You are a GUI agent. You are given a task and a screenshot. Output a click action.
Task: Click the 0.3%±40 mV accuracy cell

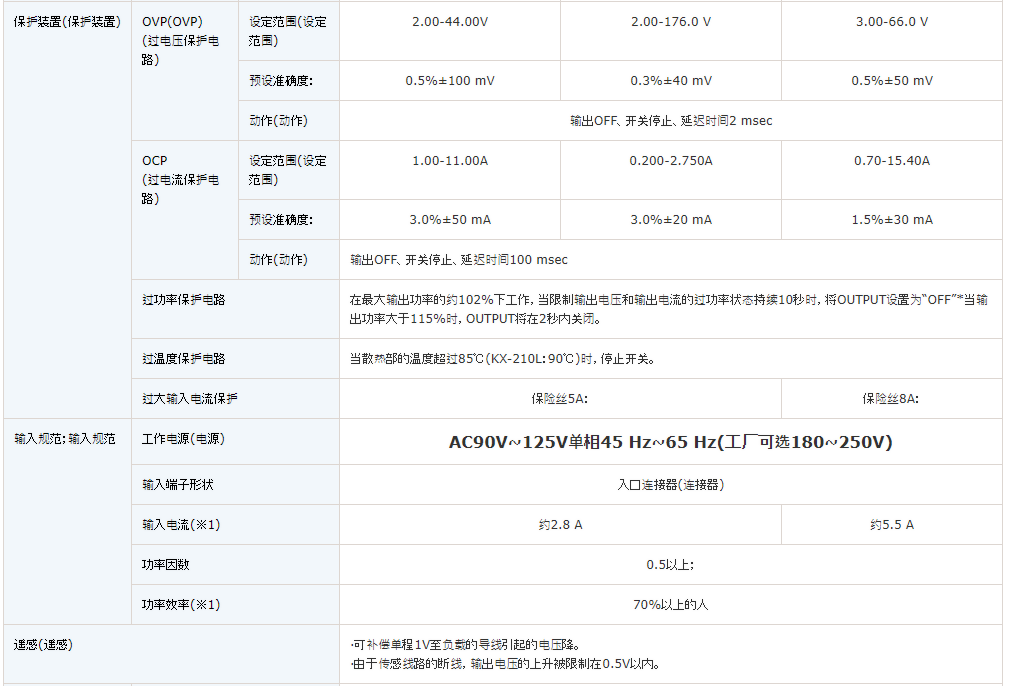click(x=670, y=81)
